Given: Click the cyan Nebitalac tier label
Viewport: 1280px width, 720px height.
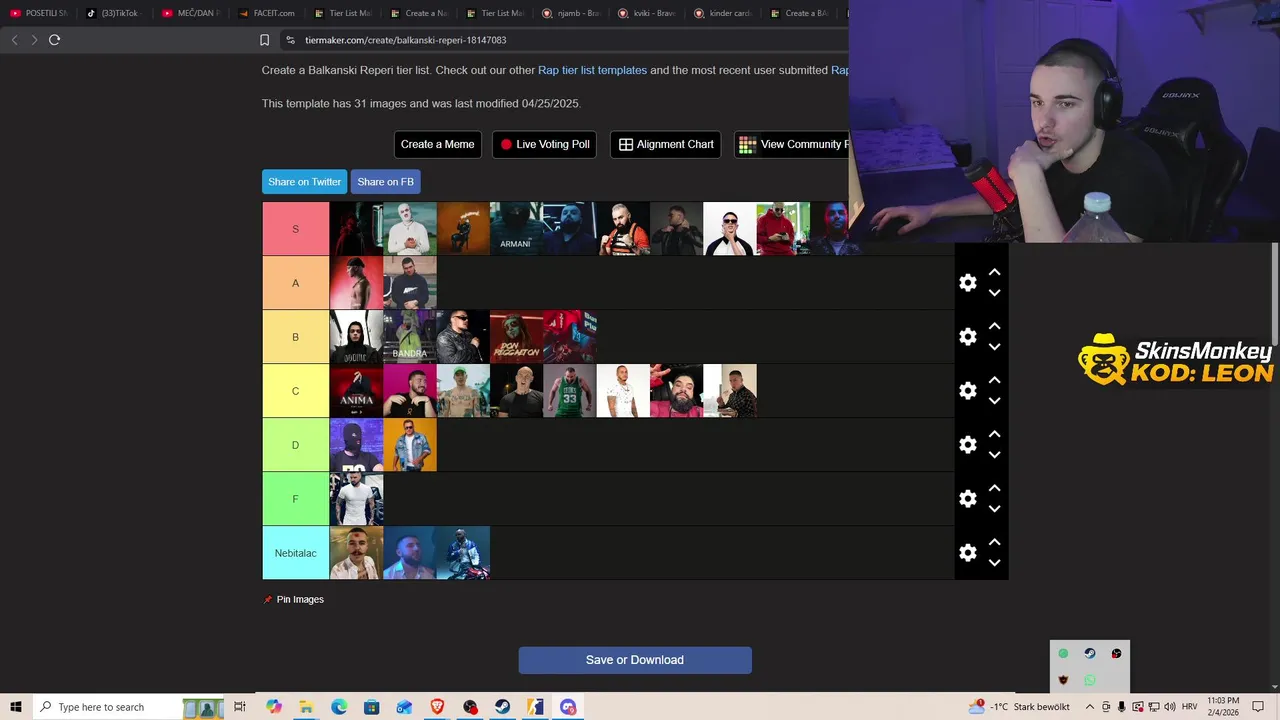Looking at the screenshot, I should pos(295,553).
